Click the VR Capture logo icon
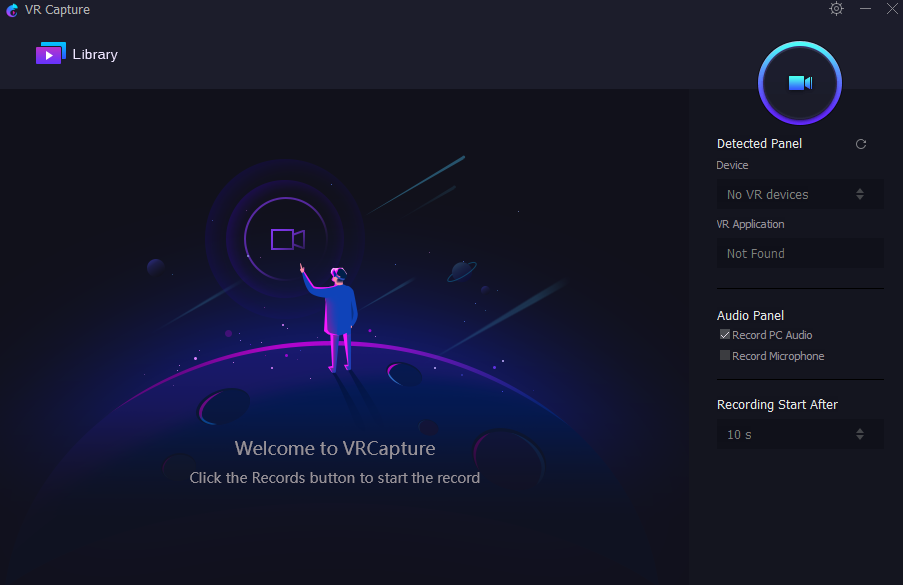Screen dimensions: 903x585 [12, 9]
